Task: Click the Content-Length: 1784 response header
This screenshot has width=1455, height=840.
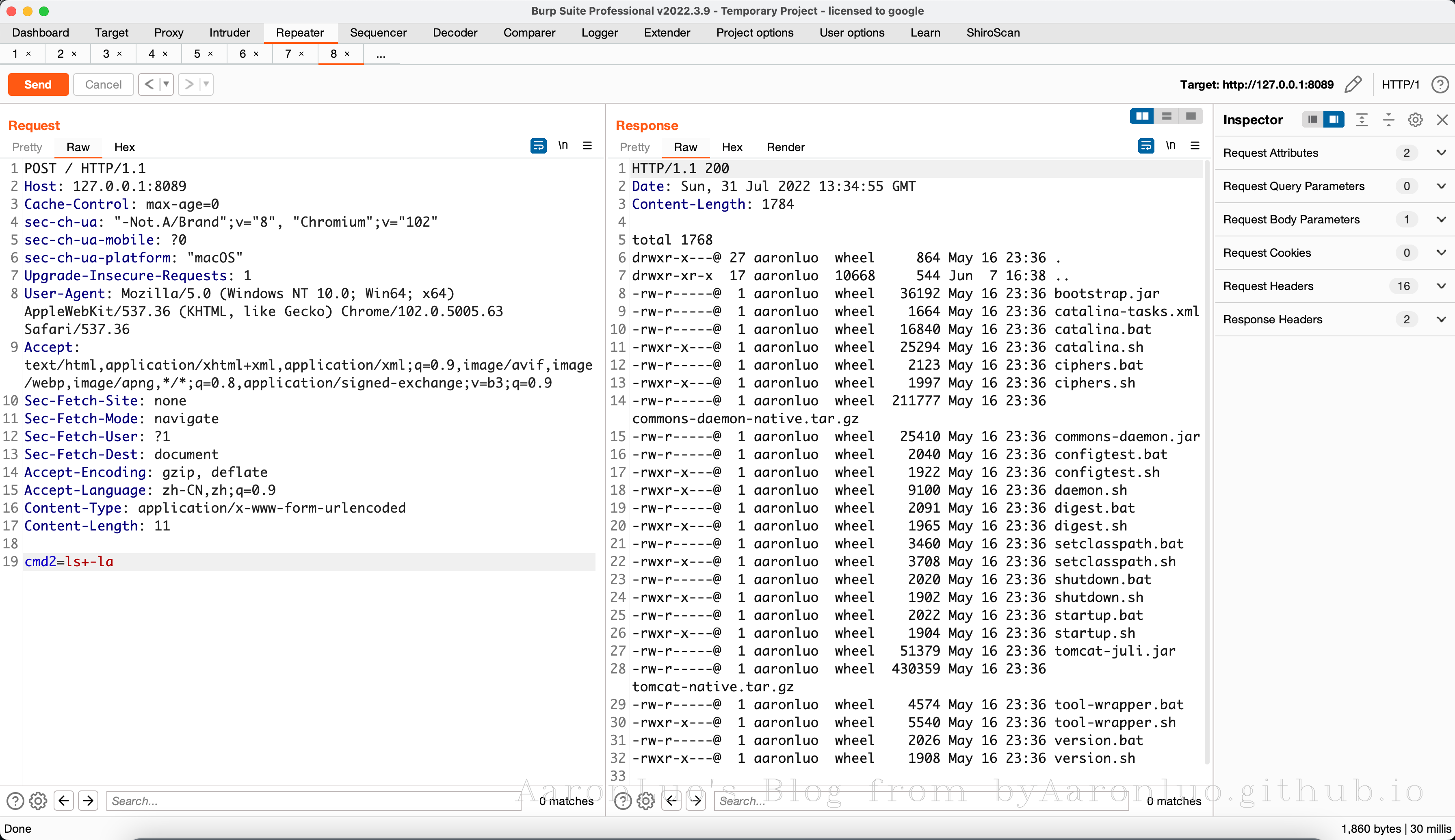Action: point(712,204)
